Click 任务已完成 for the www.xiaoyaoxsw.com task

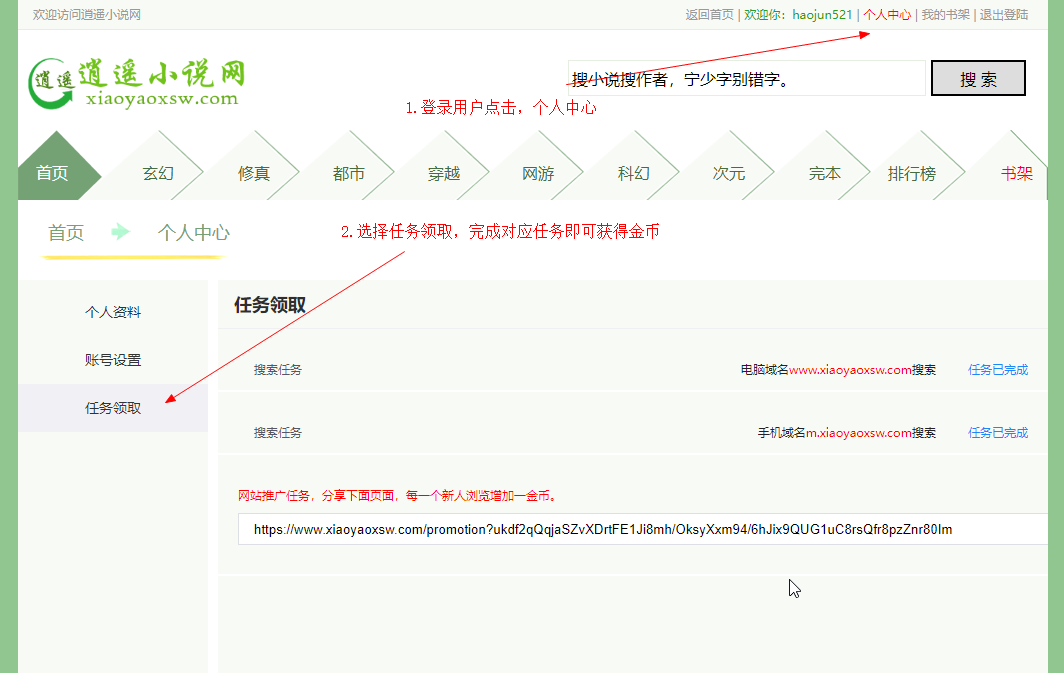(997, 370)
